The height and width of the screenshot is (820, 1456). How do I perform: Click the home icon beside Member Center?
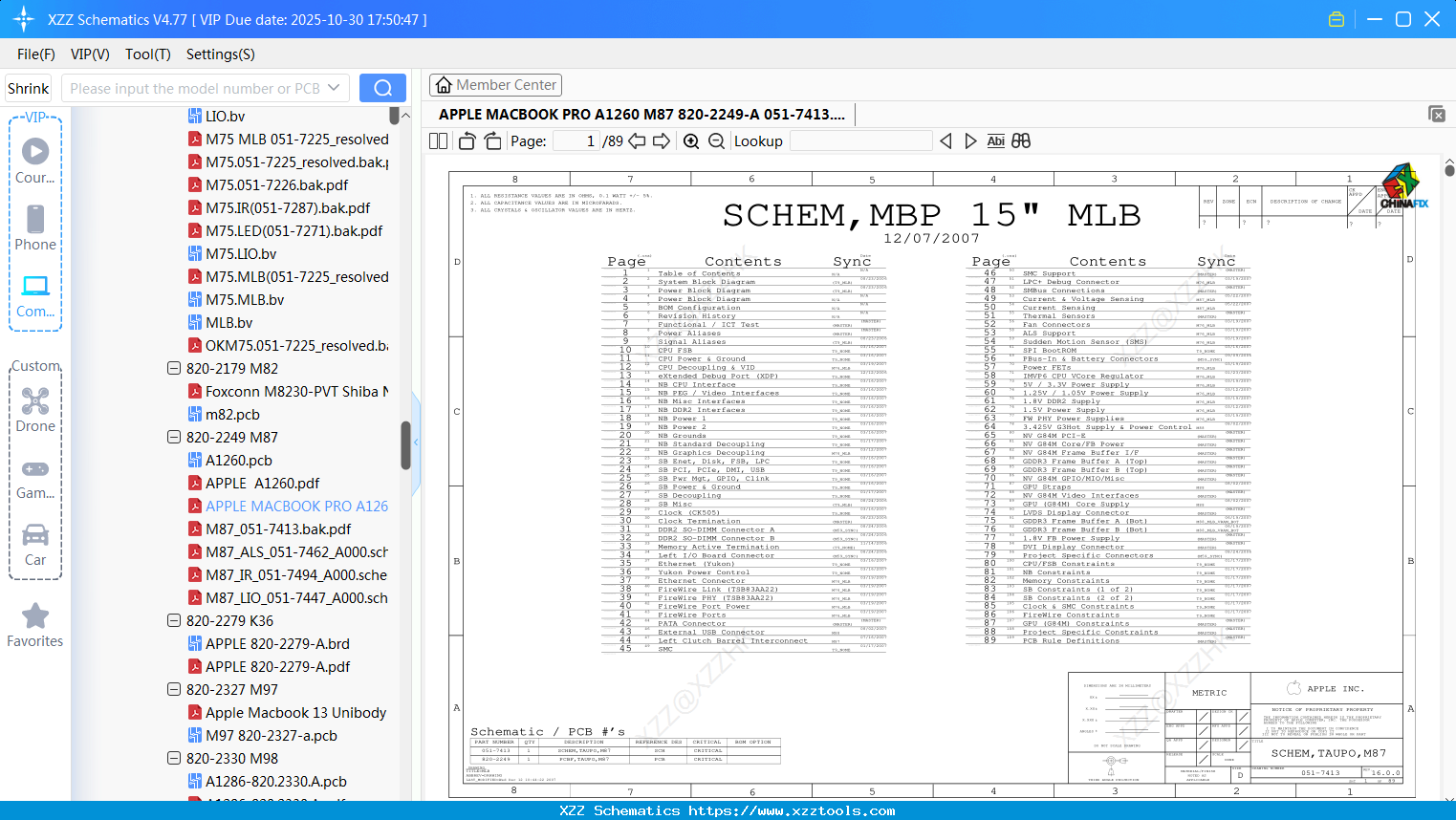click(x=444, y=85)
